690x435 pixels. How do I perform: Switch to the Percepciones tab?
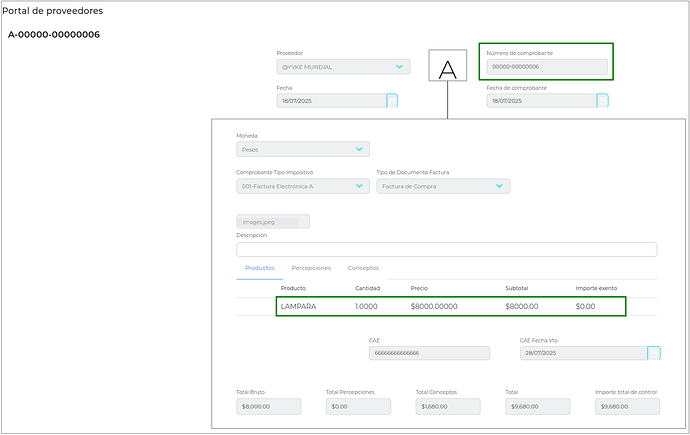click(x=311, y=268)
